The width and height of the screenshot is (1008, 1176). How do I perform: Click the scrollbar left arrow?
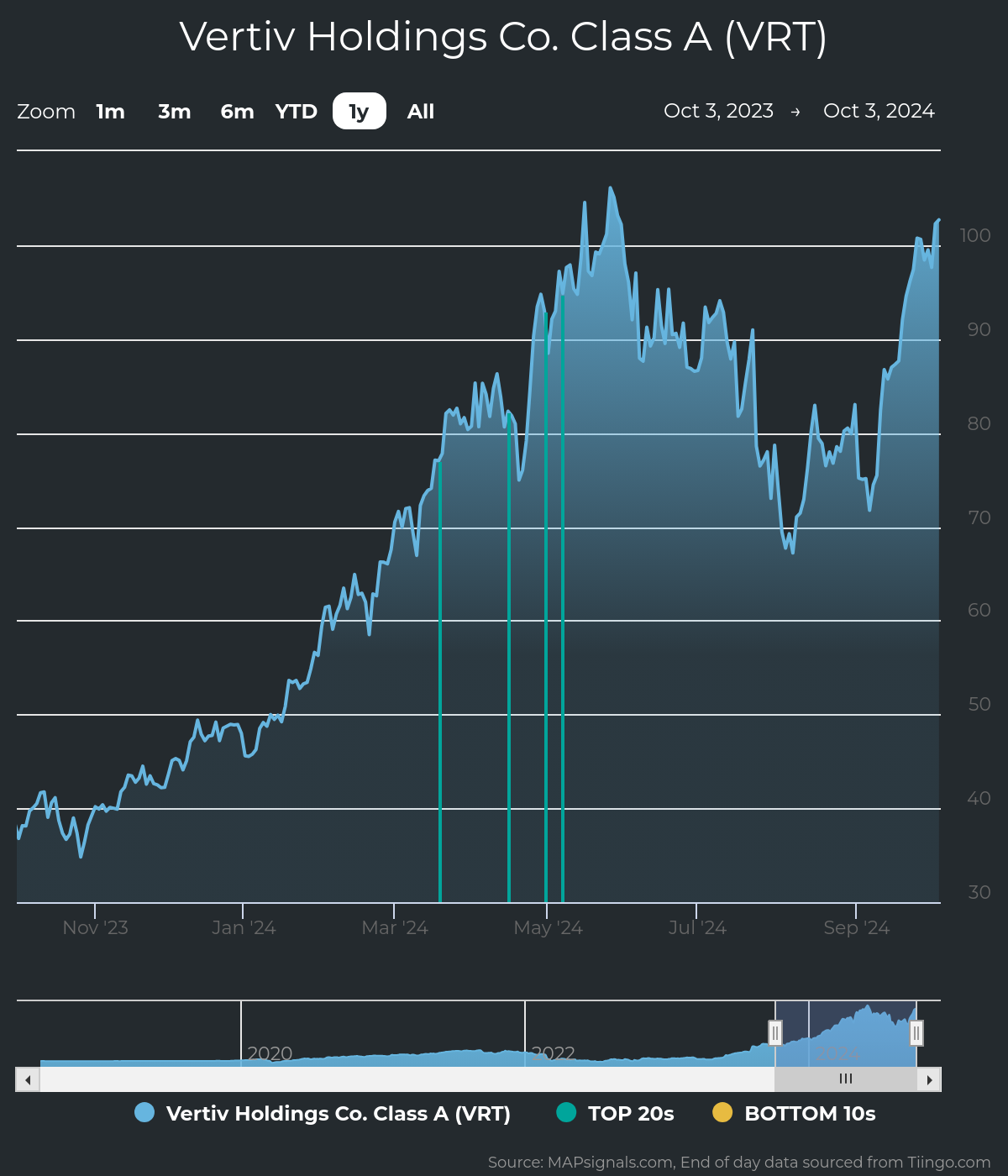point(28,1079)
